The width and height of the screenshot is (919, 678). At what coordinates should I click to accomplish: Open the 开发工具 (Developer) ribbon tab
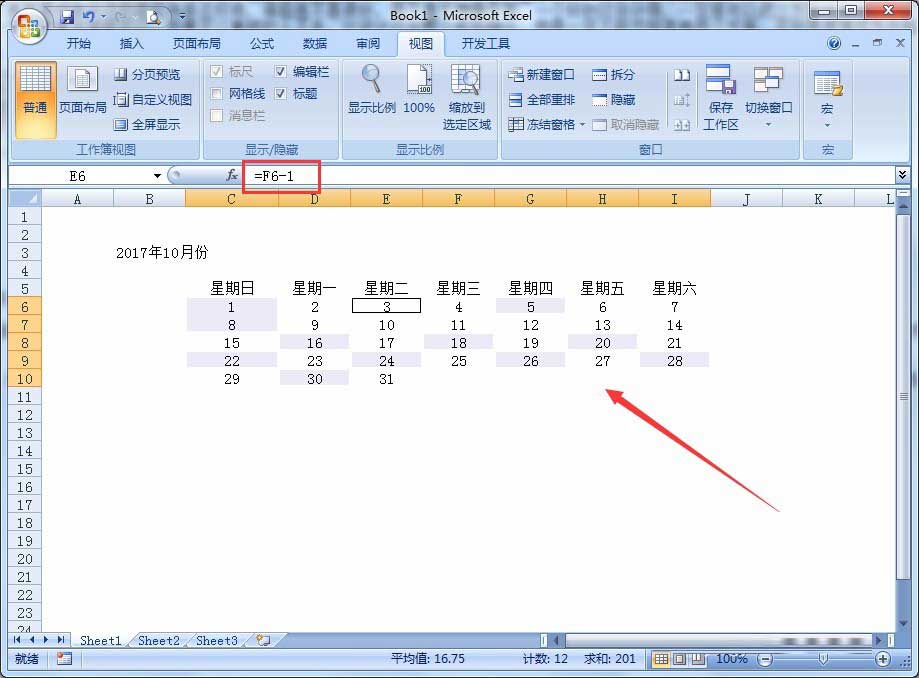pyautogui.click(x=485, y=43)
